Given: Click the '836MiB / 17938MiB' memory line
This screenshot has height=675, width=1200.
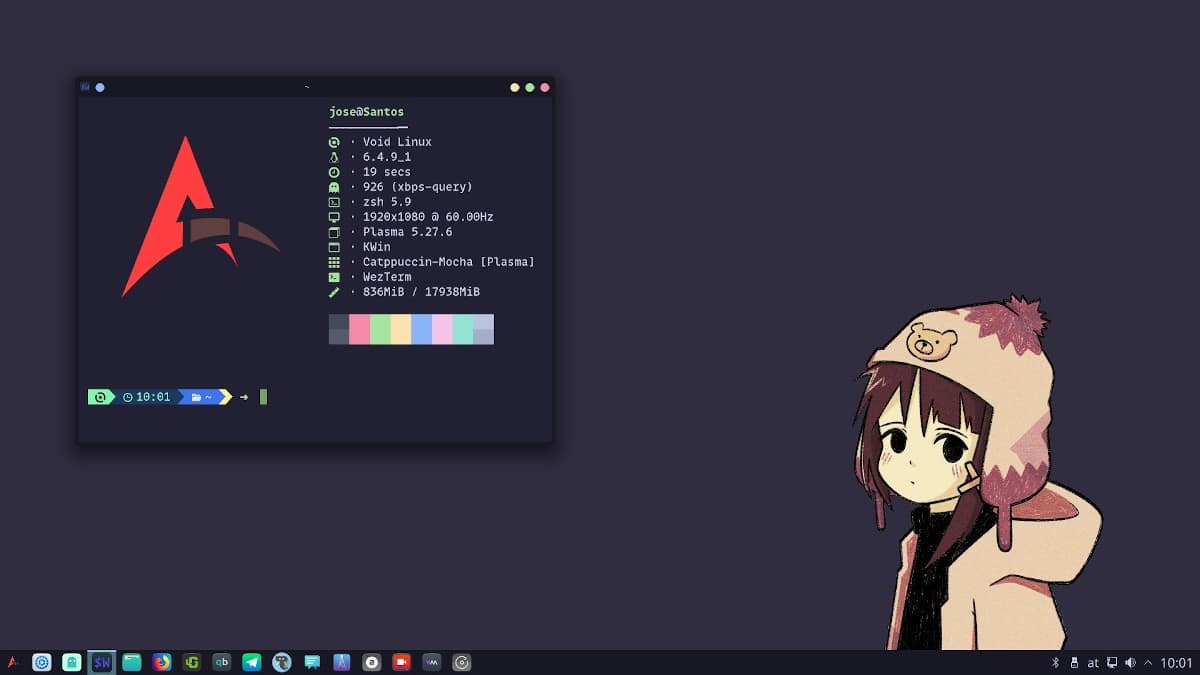Looking at the screenshot, I should coord(421,292).
